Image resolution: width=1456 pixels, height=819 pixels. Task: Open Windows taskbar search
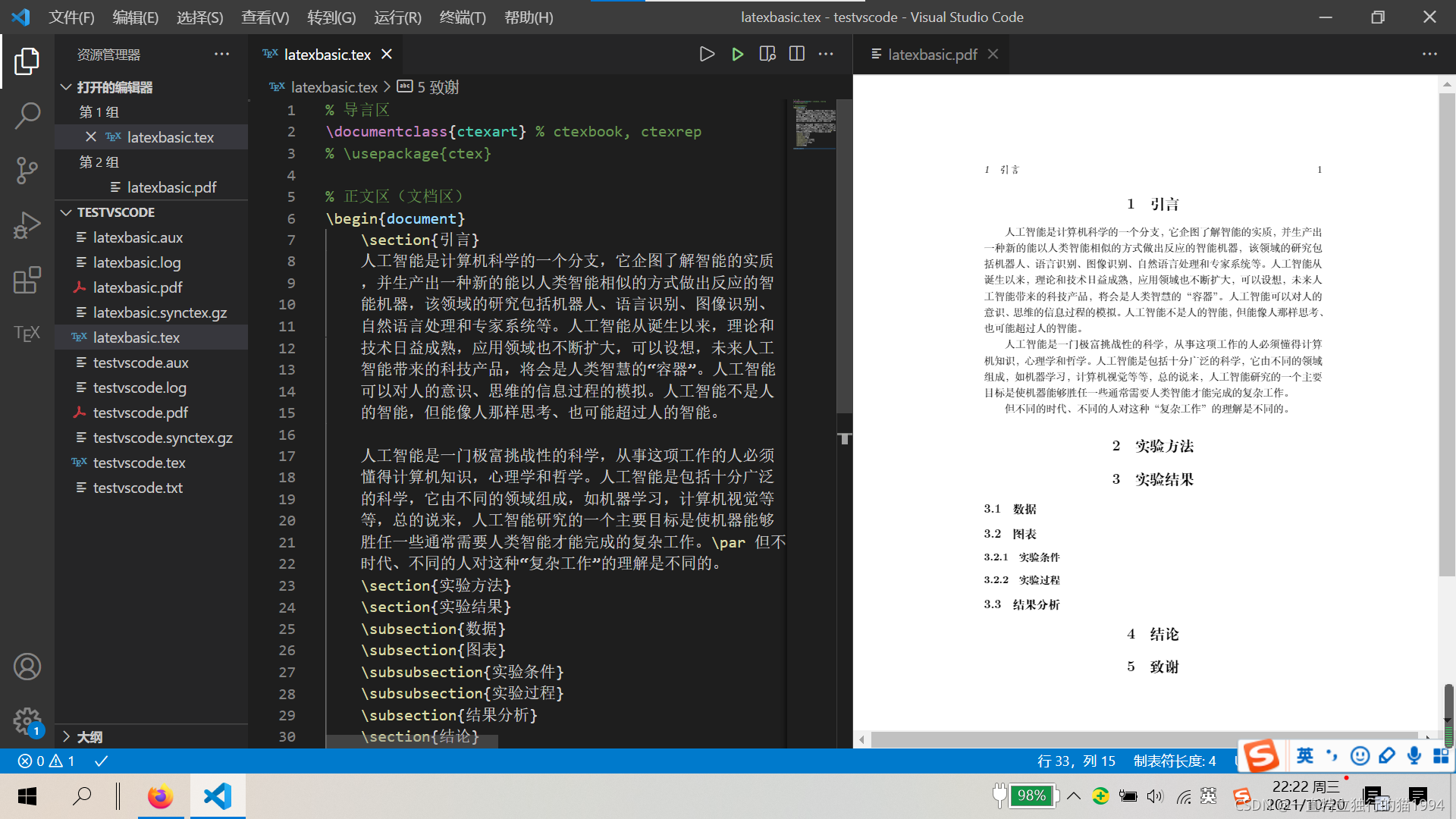(81, 796)
